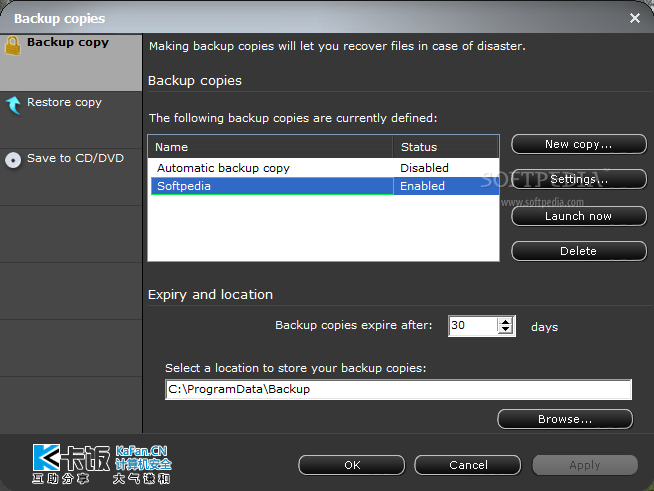This screenshot has width=654, height=491.
Task: Cancel the Backup copies dialog
Action: point(468,465)
